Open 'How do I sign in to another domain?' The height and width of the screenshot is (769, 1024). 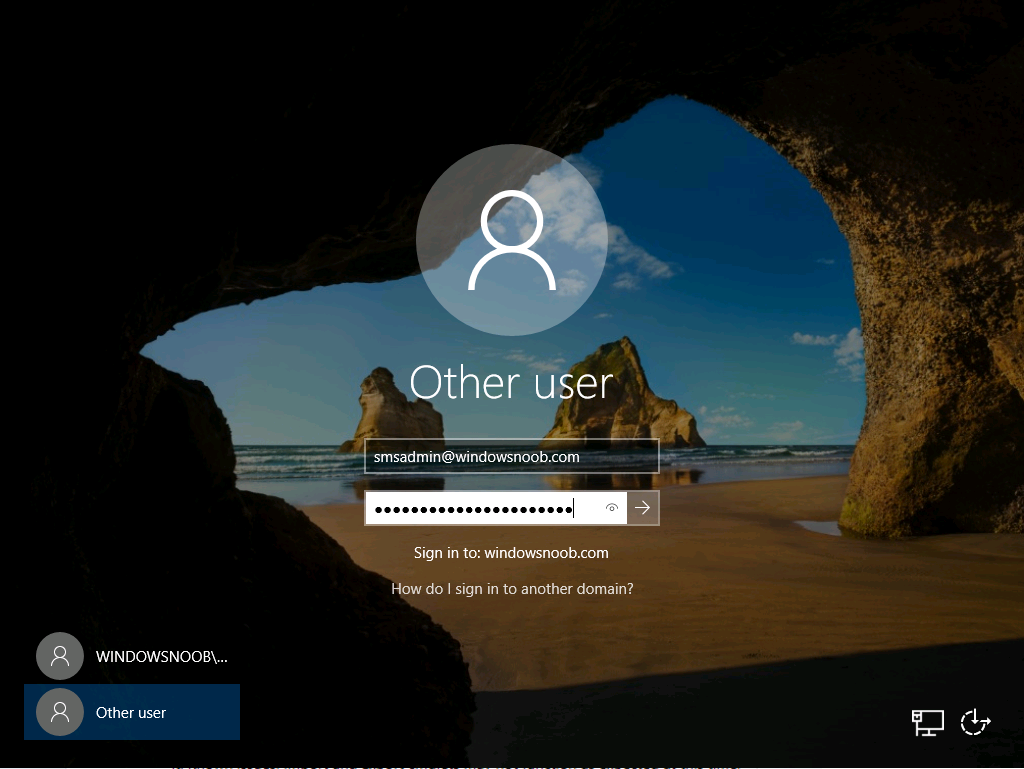(512, 589)
